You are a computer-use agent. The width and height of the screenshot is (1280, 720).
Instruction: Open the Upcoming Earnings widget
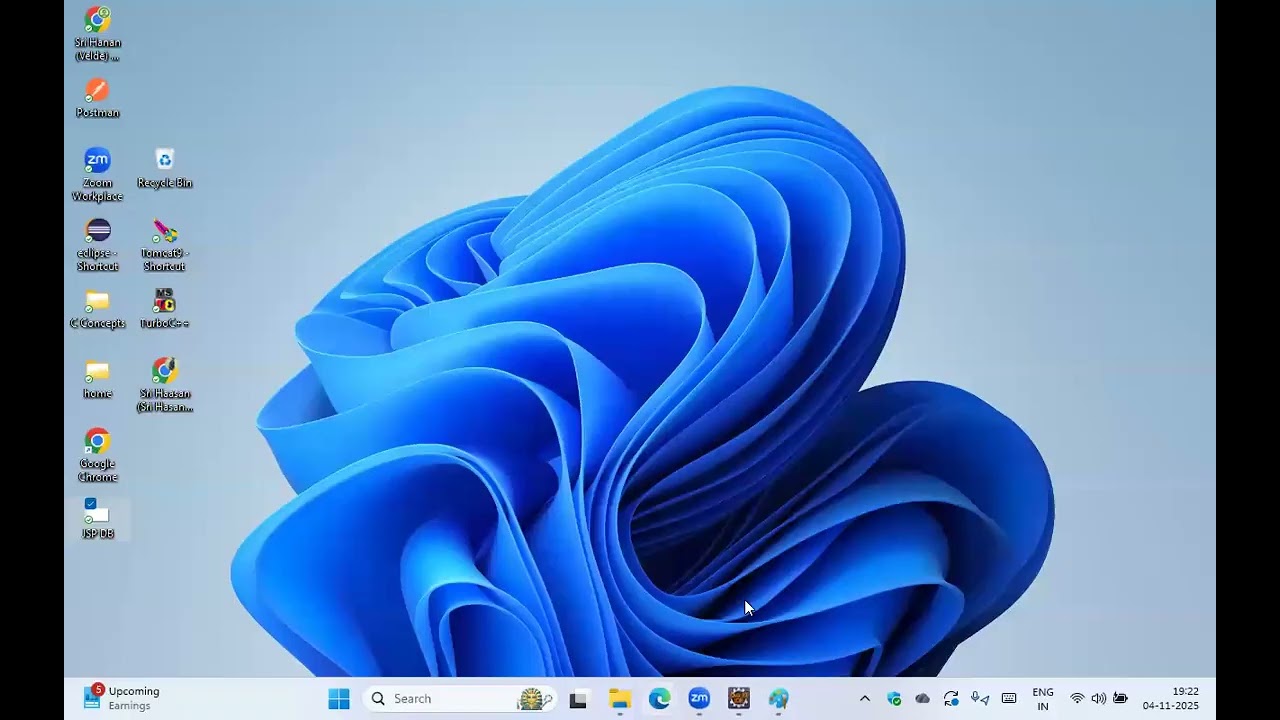pyautogui.click(x=121, y=698)
